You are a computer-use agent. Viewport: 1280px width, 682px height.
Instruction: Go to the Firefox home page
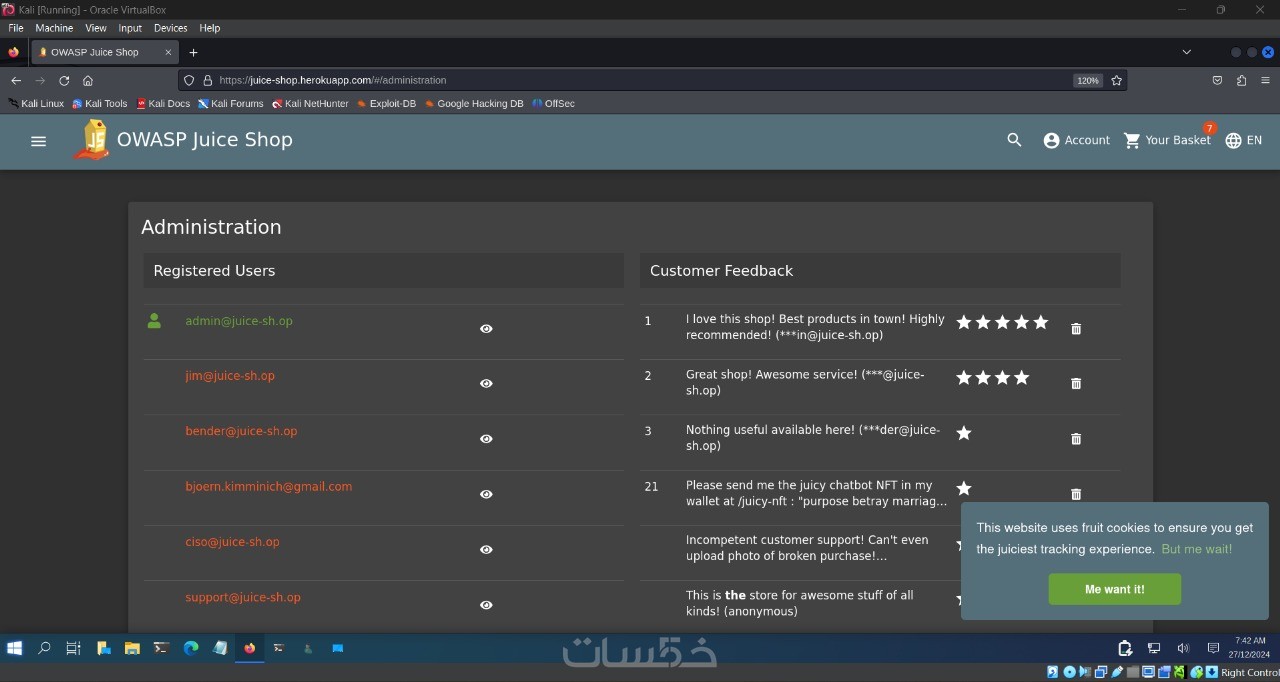click(88, 80)
